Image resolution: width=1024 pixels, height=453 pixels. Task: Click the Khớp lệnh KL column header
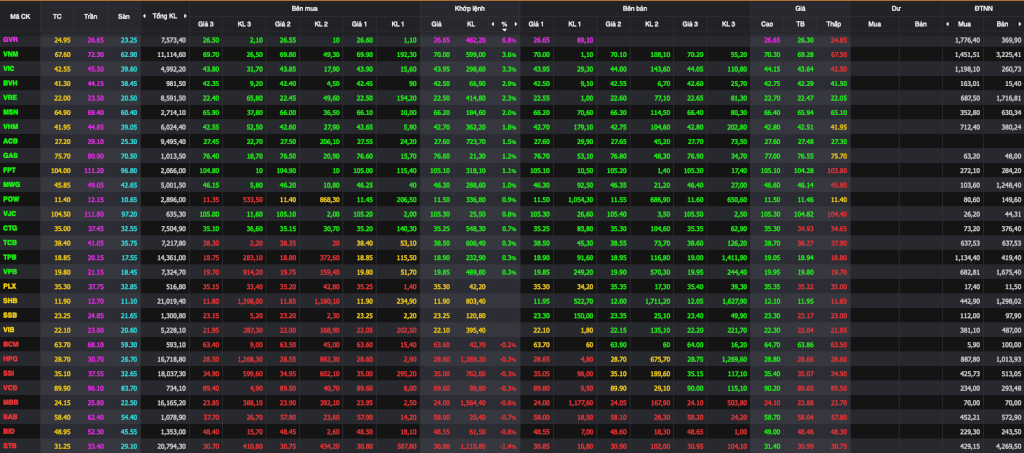point(470,24)
